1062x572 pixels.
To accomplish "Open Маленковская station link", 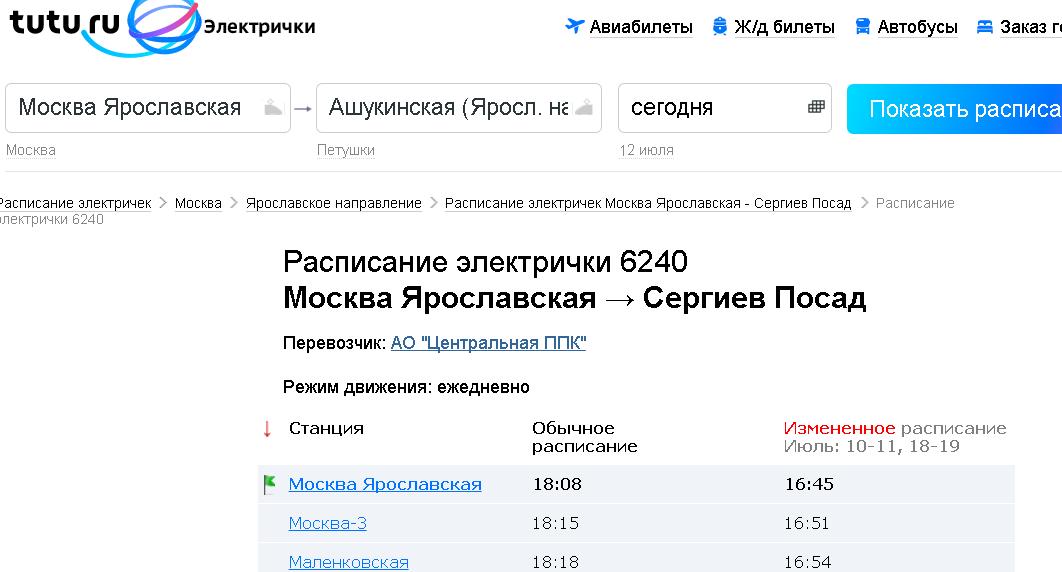I will (x=348, y=563).
